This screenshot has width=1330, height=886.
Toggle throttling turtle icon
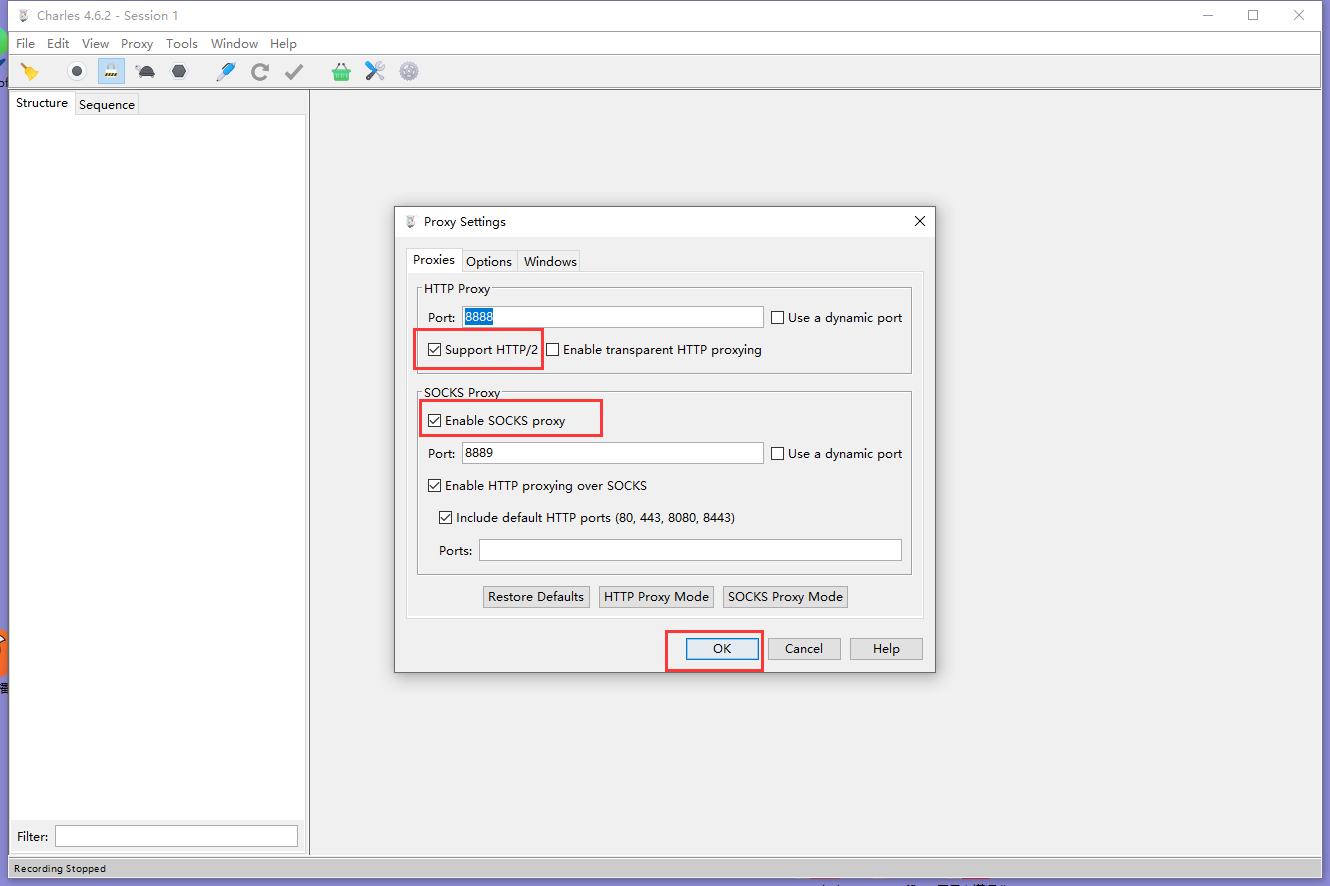pos(145,71)
